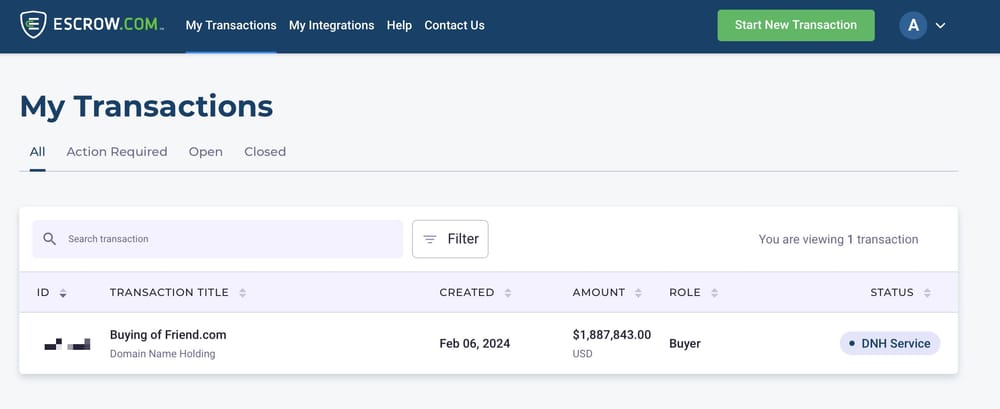Open My Integrations menu
Viewport: 1000px width, 409px height.
(x=331, y=25)
